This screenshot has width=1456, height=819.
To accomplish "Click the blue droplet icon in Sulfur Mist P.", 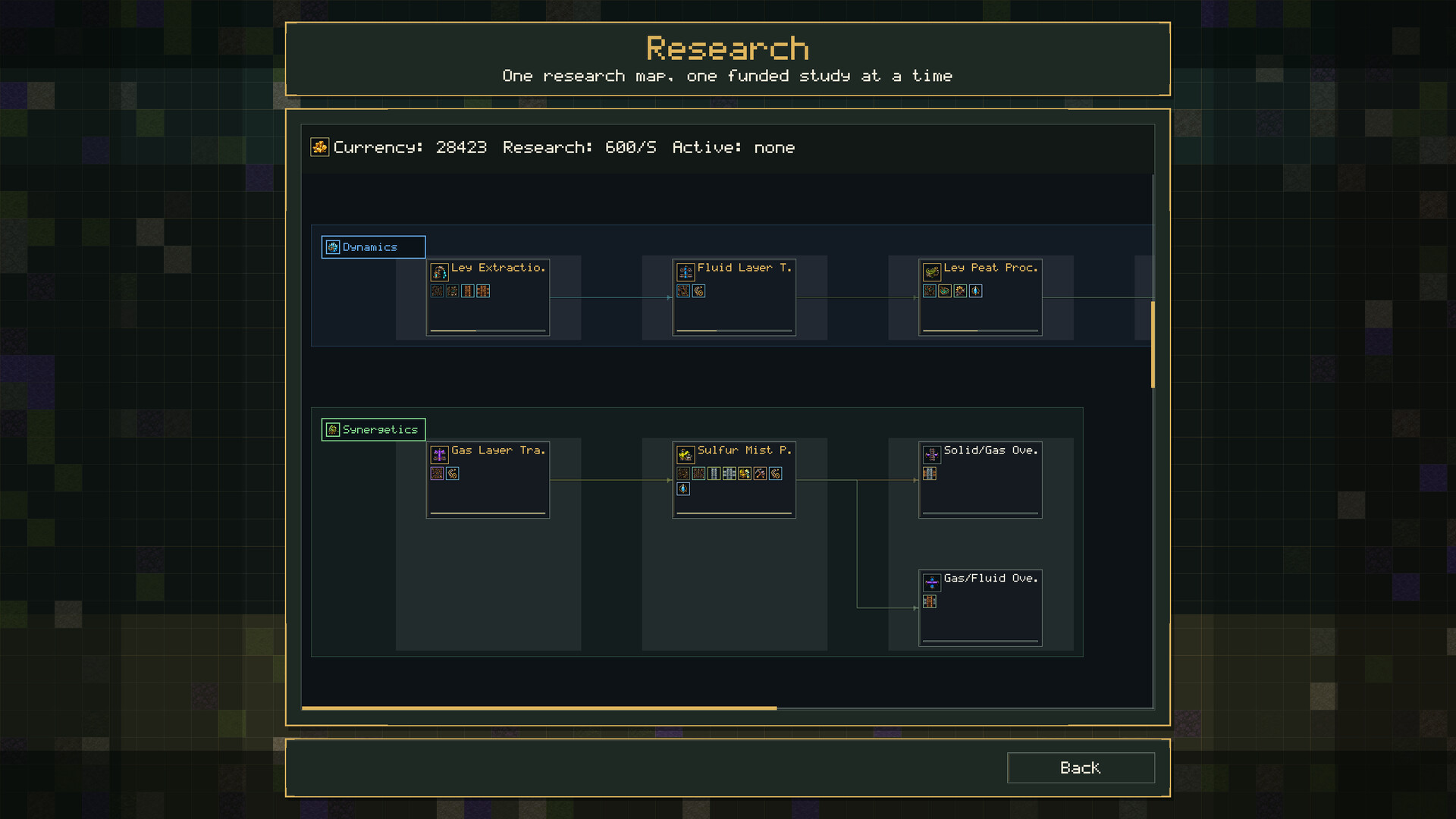I will (683, 489).
